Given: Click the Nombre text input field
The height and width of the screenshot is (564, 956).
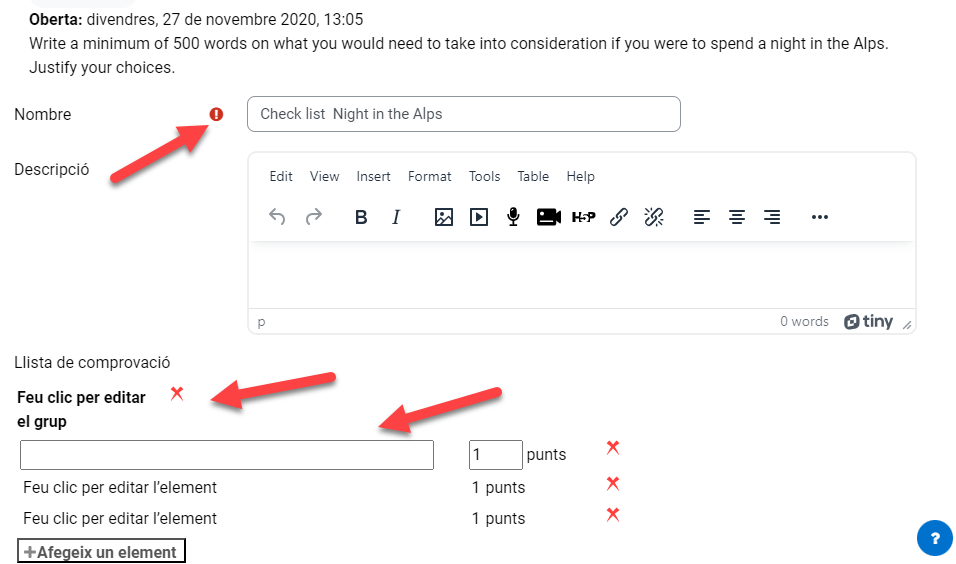Looking at the screenshot, I should point(463,114).
